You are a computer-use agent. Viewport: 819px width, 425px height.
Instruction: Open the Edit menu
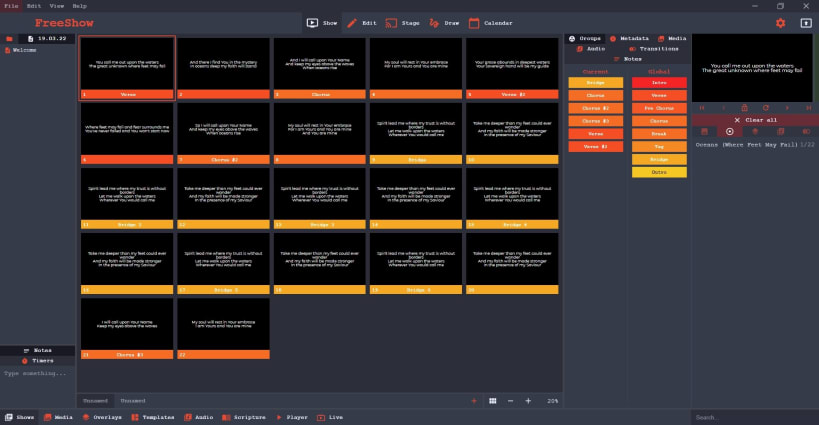coord(34,6)
